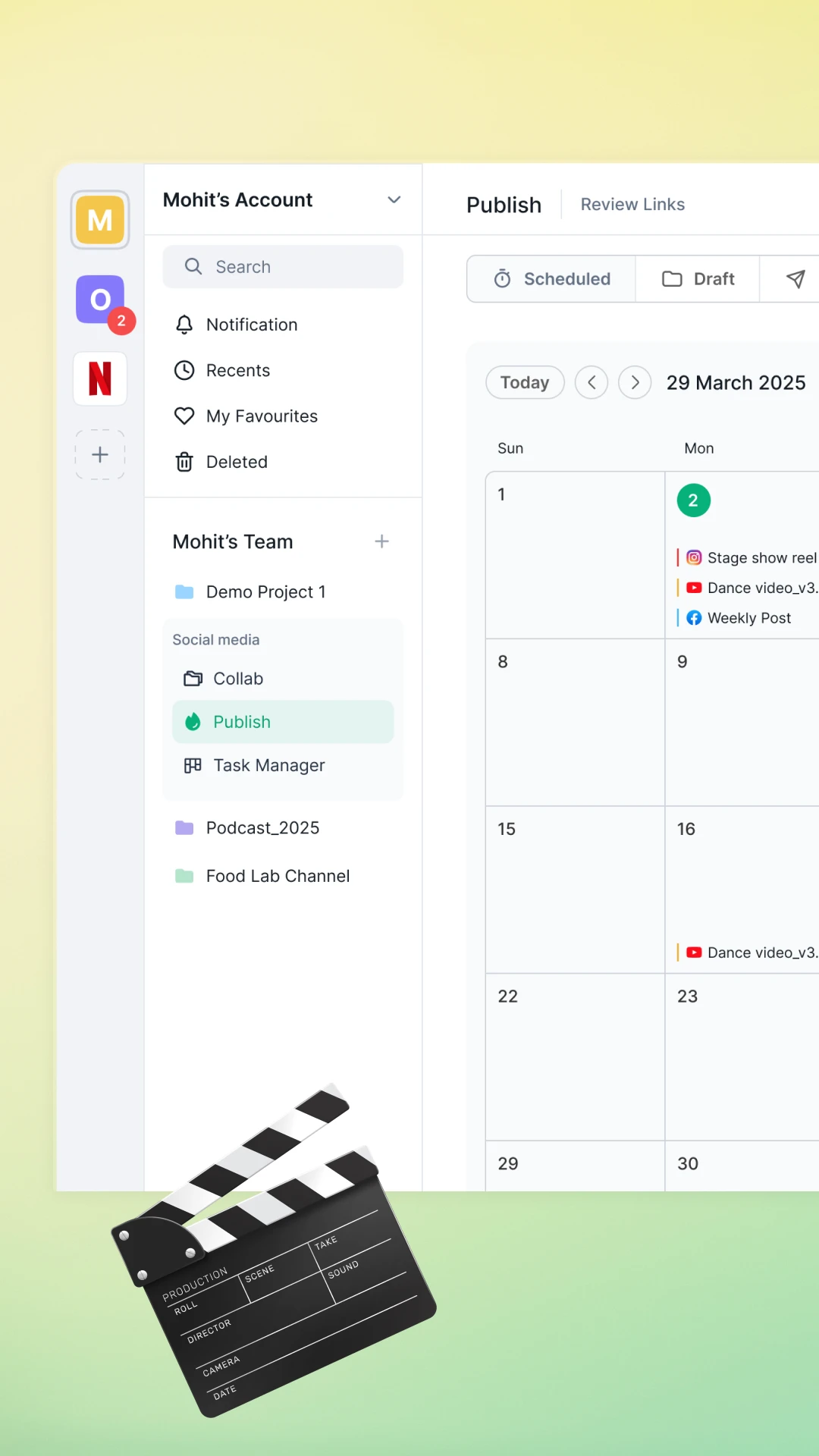Switch to the yellow M workspace
The image size is (819, 1456).
coord(100,220)
